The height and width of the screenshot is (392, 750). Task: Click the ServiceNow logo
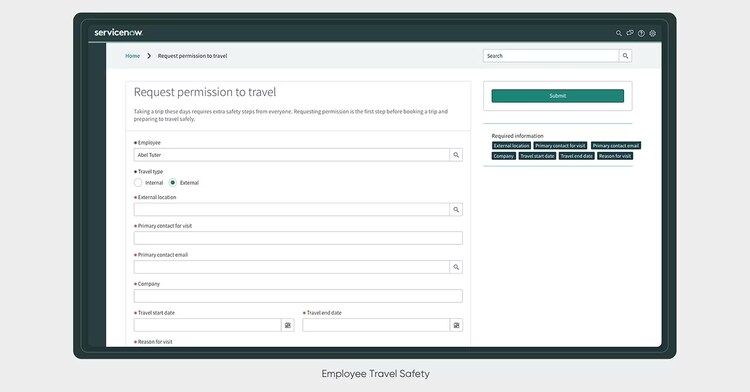(118, 33)
